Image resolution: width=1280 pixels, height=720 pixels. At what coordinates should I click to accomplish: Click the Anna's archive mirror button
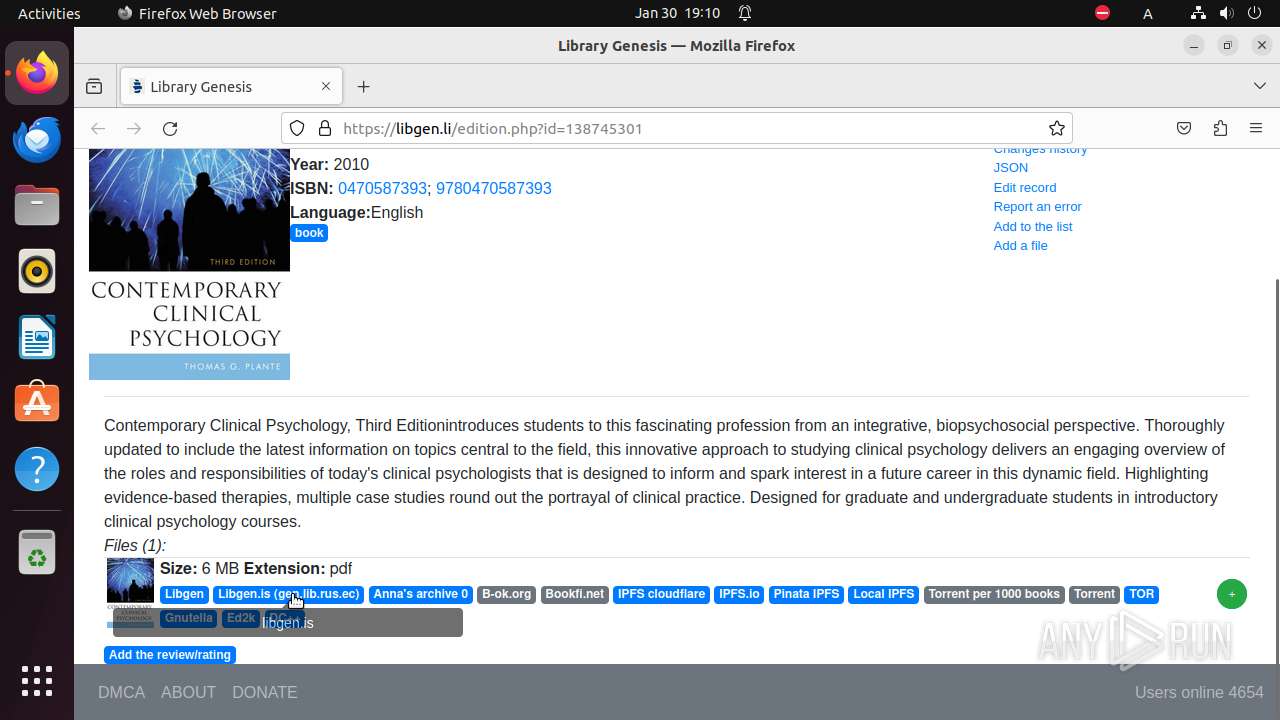coord(420,594)
